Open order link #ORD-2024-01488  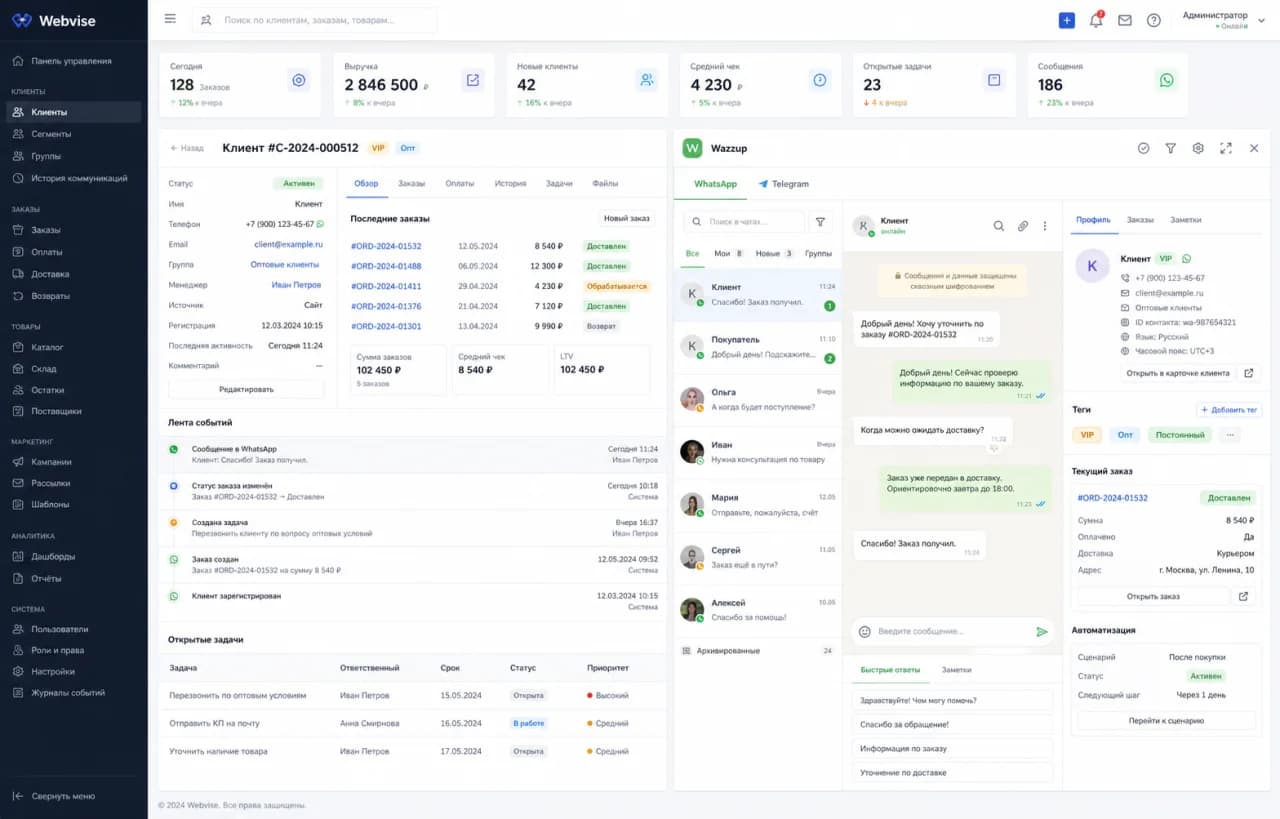[x=386, y=266]
